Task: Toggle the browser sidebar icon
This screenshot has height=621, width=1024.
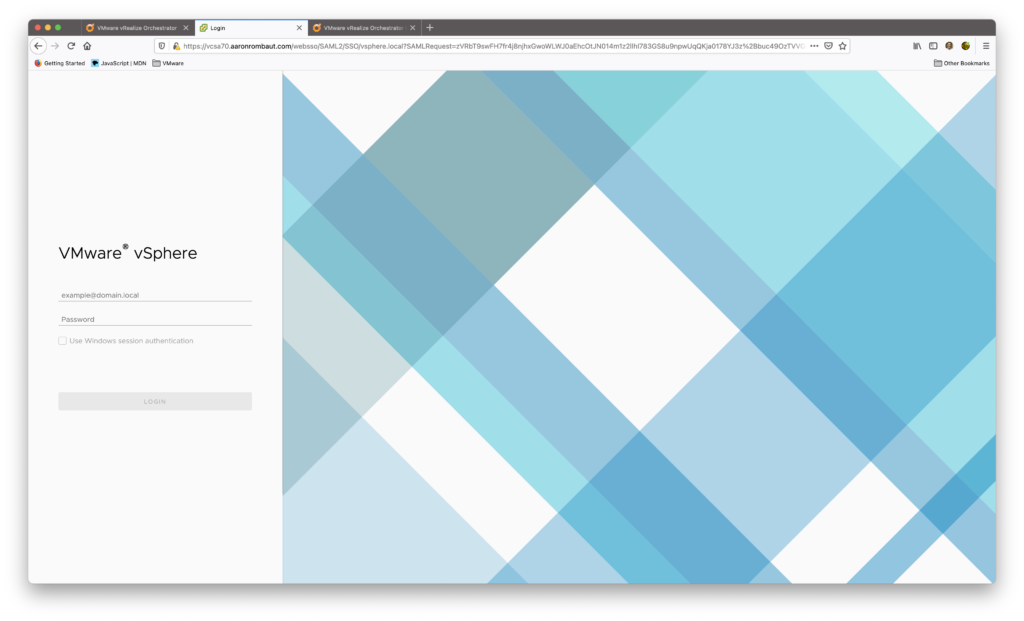Action: pyautogui.click(x=933, y=46)
